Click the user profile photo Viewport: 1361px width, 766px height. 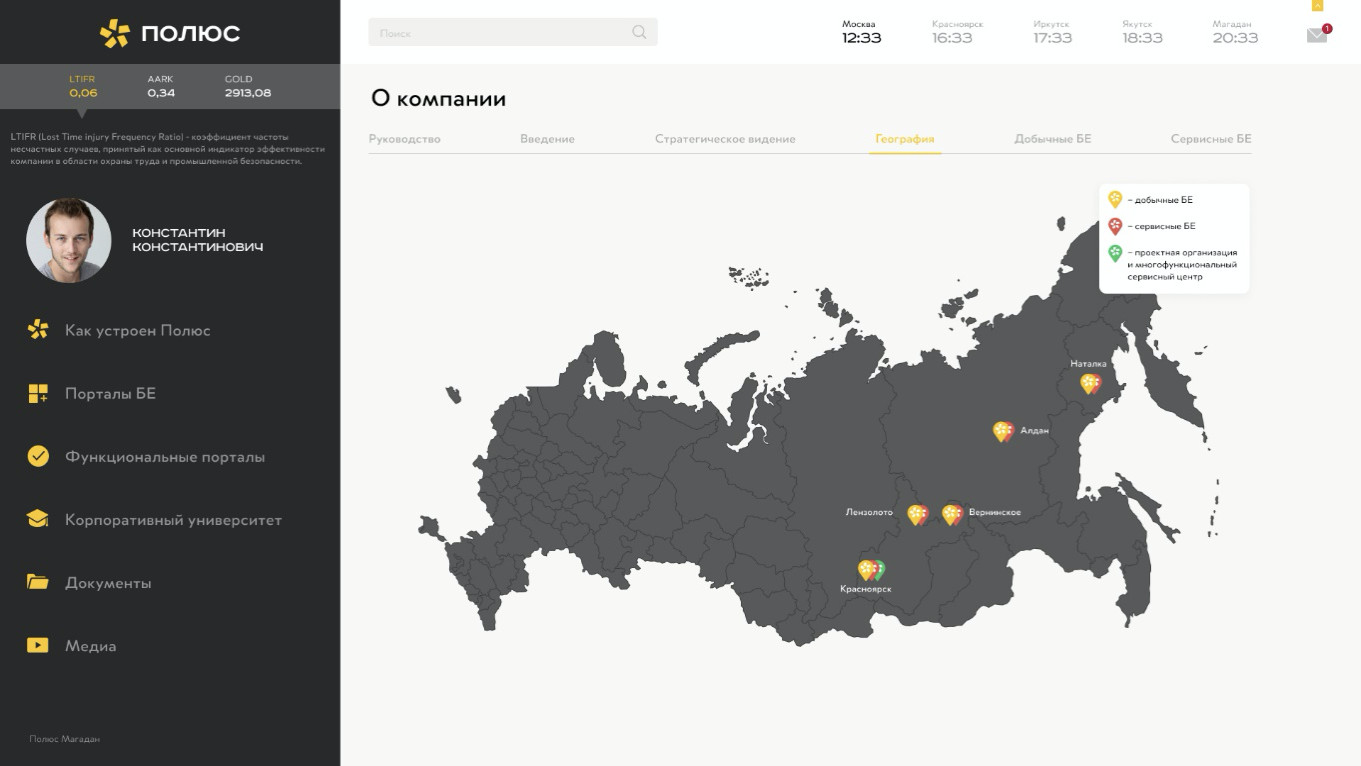pyautogui.click(x=69, y=240)
